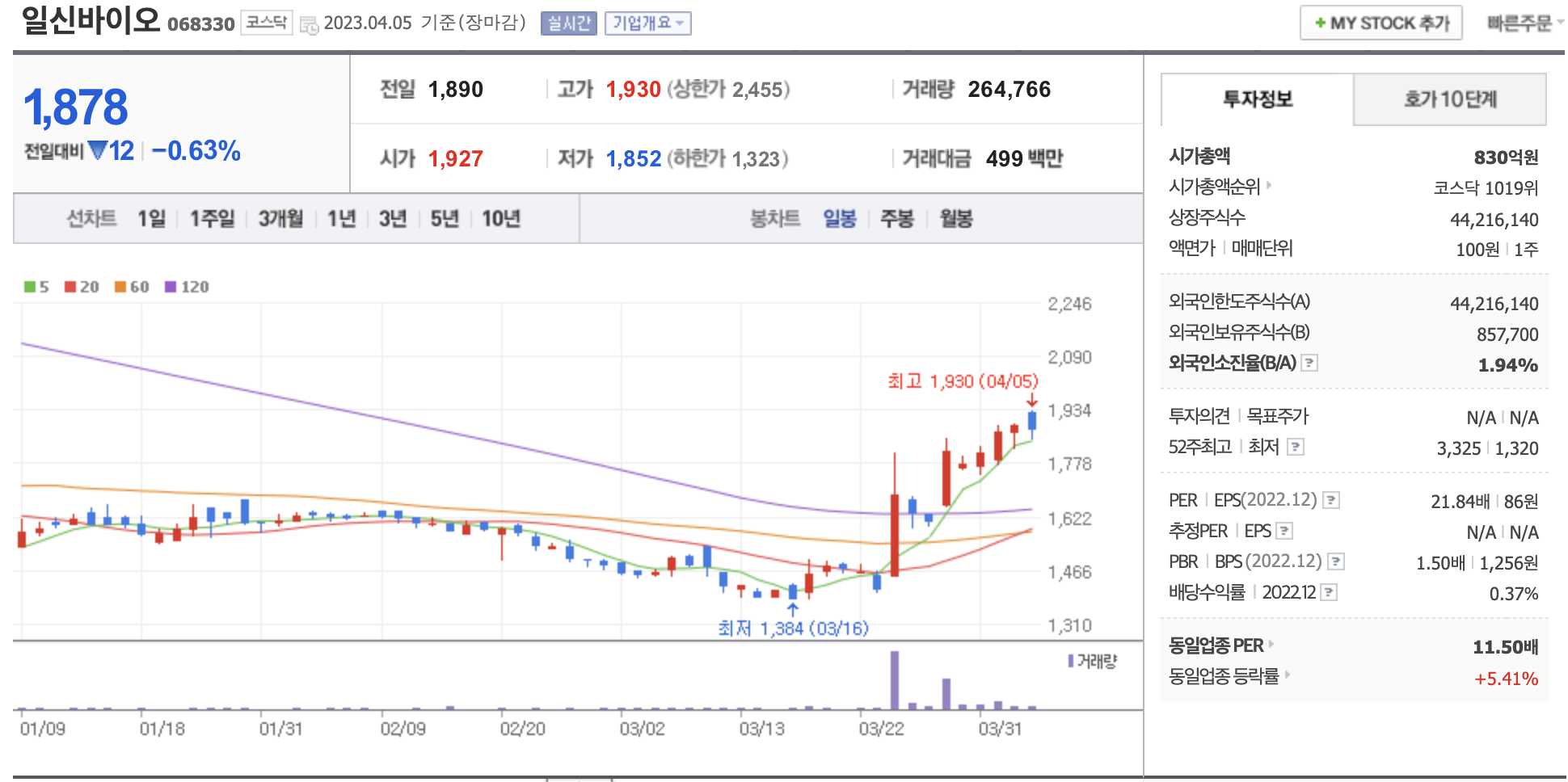1568x782 pixels.
Task: Expand the 기업개요 dropdown
Action: pyautogui.click(x=647, y=23)
